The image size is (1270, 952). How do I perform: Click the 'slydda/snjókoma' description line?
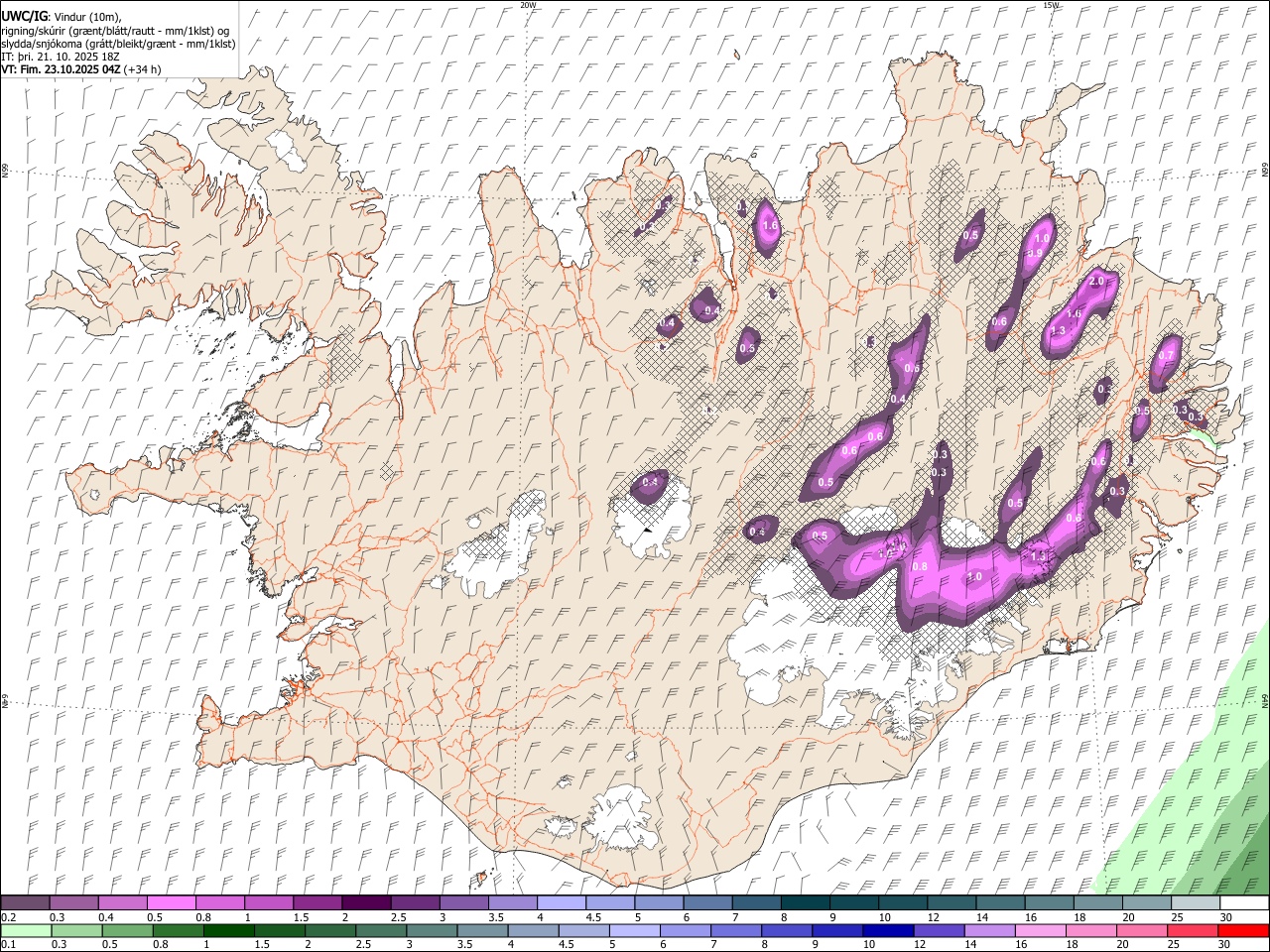pos(118,43)
